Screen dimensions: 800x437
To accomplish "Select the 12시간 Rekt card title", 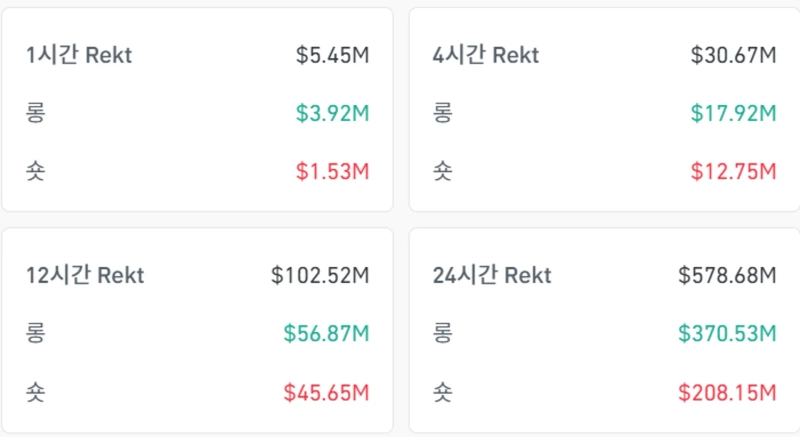I will point(85,275).
